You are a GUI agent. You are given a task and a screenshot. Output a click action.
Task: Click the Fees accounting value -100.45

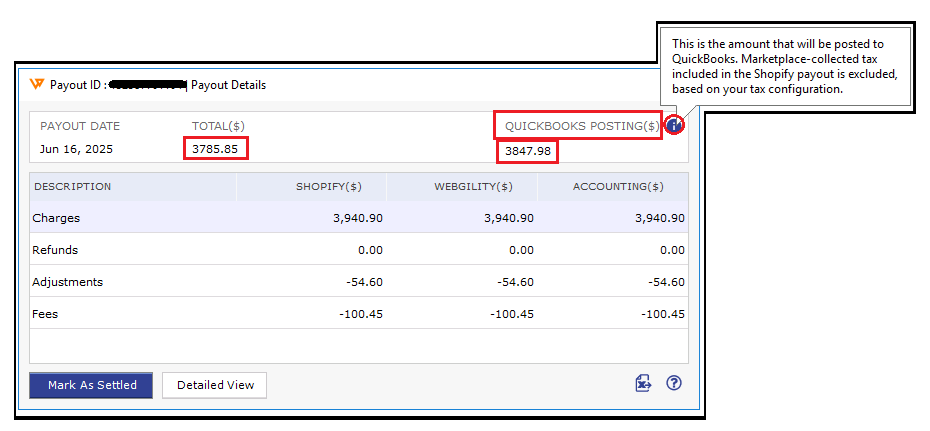point(663,314)
